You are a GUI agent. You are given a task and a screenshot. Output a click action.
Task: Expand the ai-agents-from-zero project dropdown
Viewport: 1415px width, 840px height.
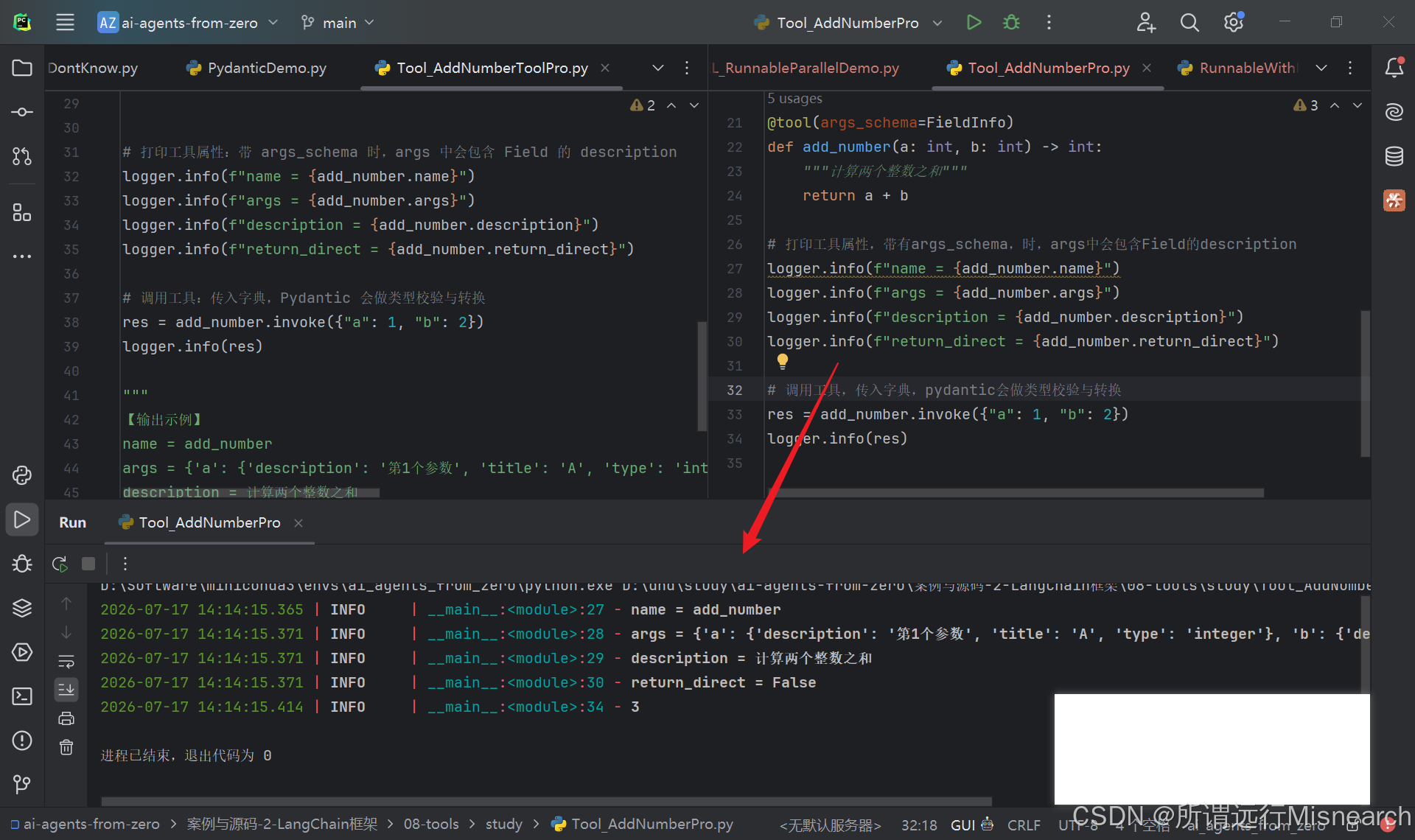pos(188,22)
